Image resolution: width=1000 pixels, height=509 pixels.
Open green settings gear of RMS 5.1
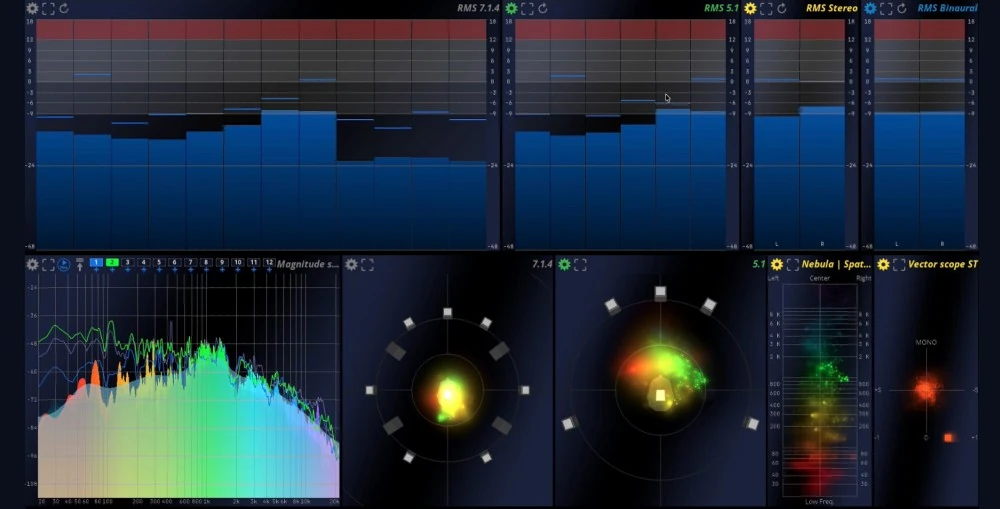pos(511,8)
